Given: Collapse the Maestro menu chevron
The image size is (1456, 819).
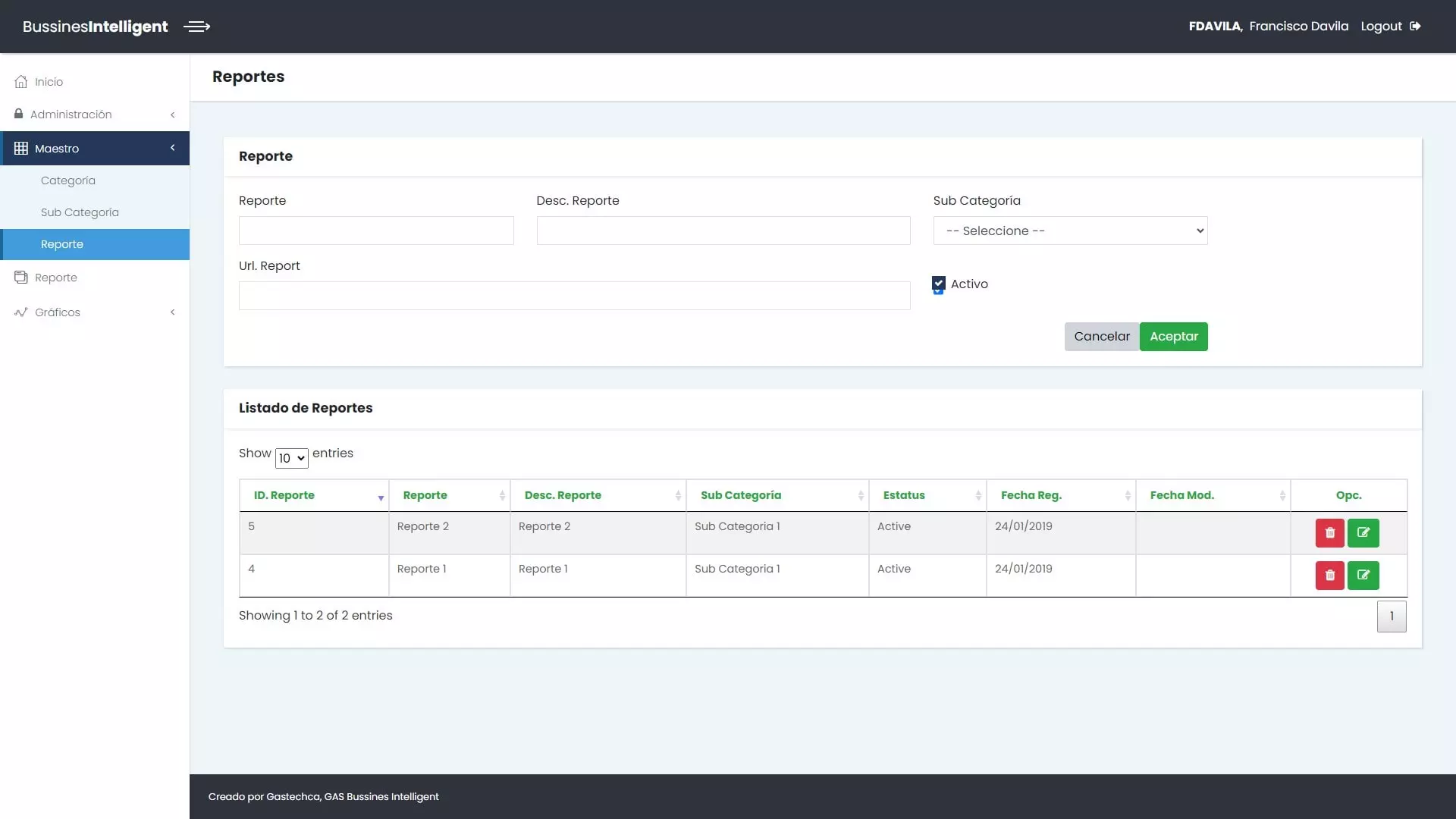Looking at the screenshot, I should (173, 148).
